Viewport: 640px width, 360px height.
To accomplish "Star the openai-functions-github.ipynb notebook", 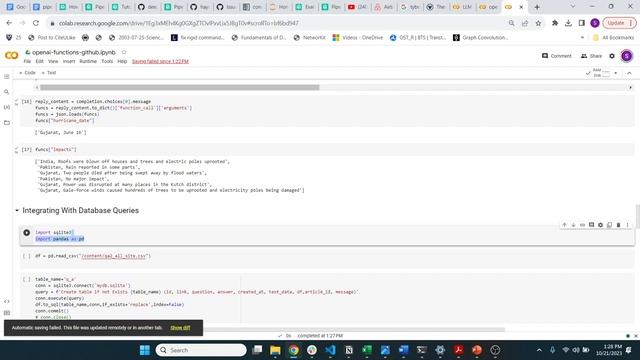I will [x=124, y=52].
